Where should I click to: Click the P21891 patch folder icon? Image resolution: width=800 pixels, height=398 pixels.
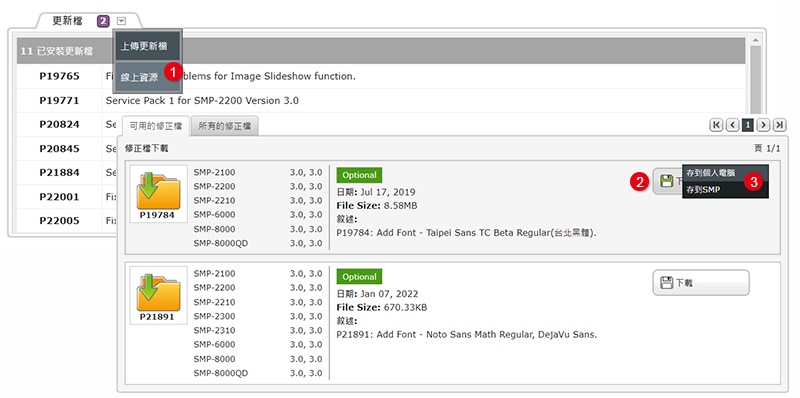[x=158, y=294]
